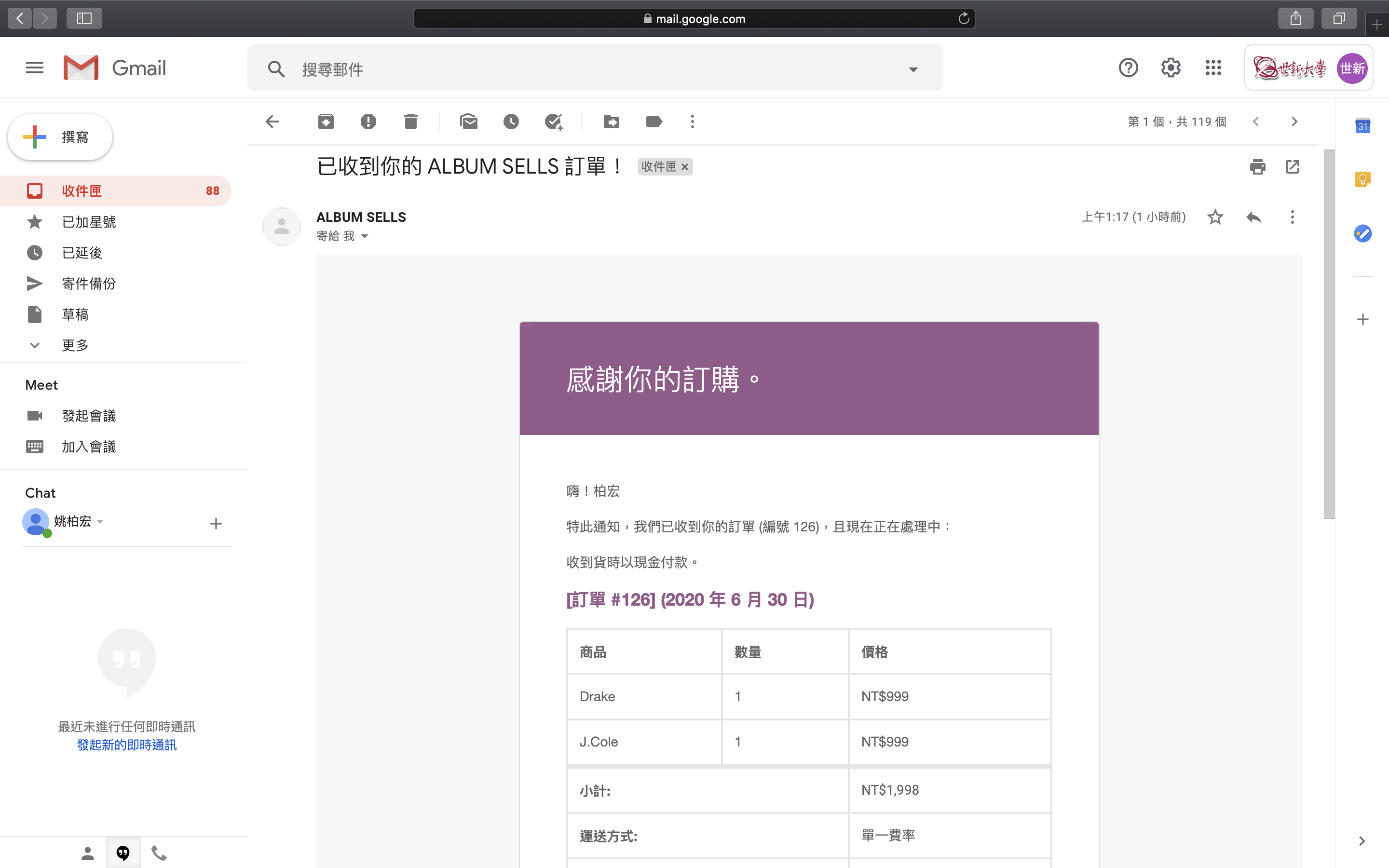The image size is (1389, 868).
Task: Open the 寄件備份 sent folder
Action: click(x=88, y=284)
